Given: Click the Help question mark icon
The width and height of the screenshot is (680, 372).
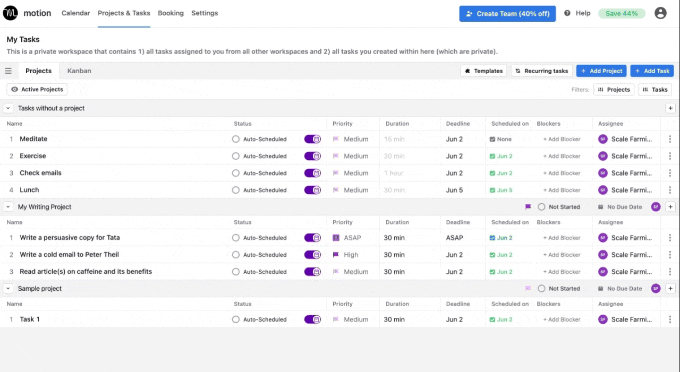Looking at the screenshot, I should click(567, 13).
